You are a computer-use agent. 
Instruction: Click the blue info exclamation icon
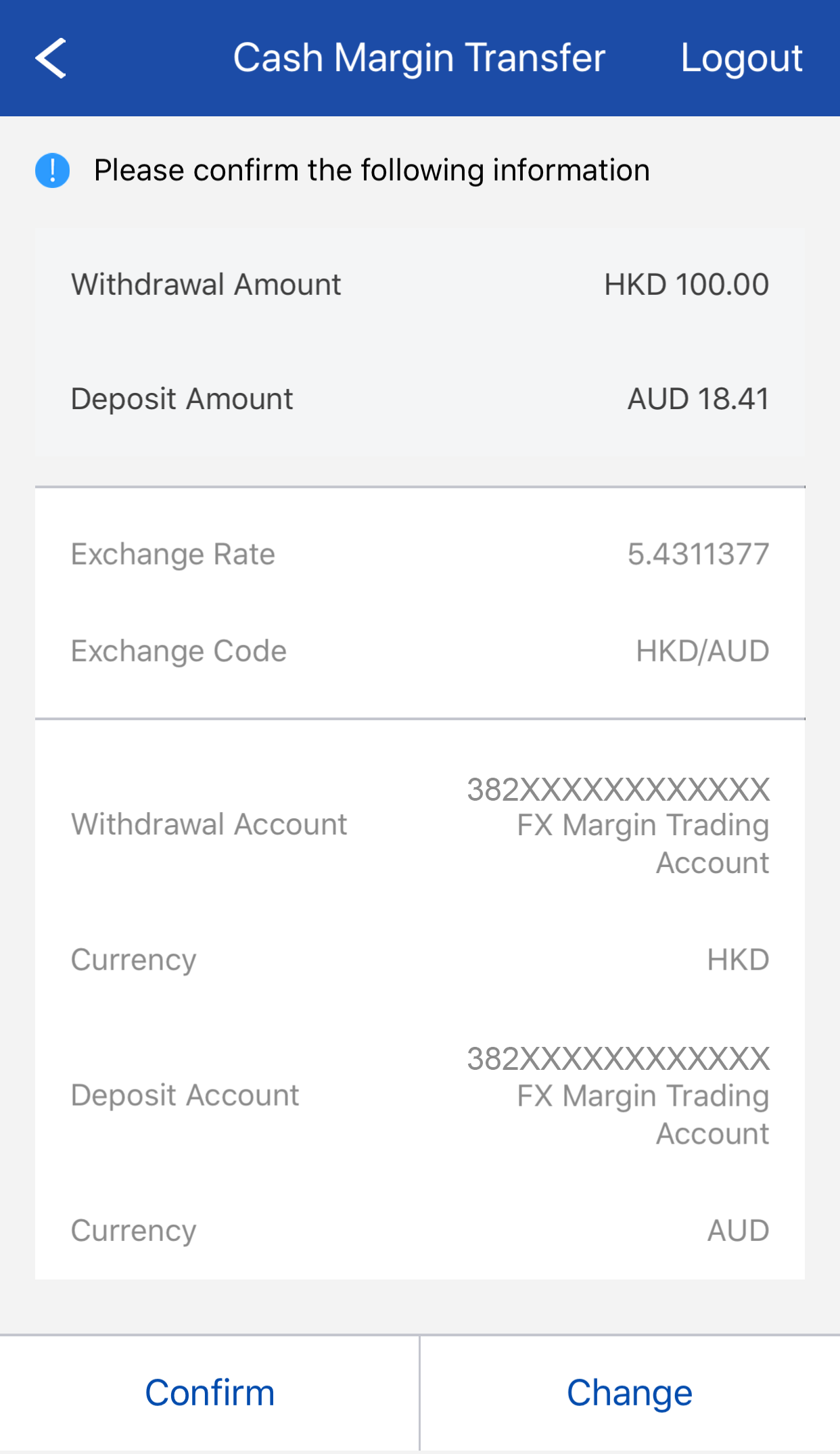coord(52,170)
